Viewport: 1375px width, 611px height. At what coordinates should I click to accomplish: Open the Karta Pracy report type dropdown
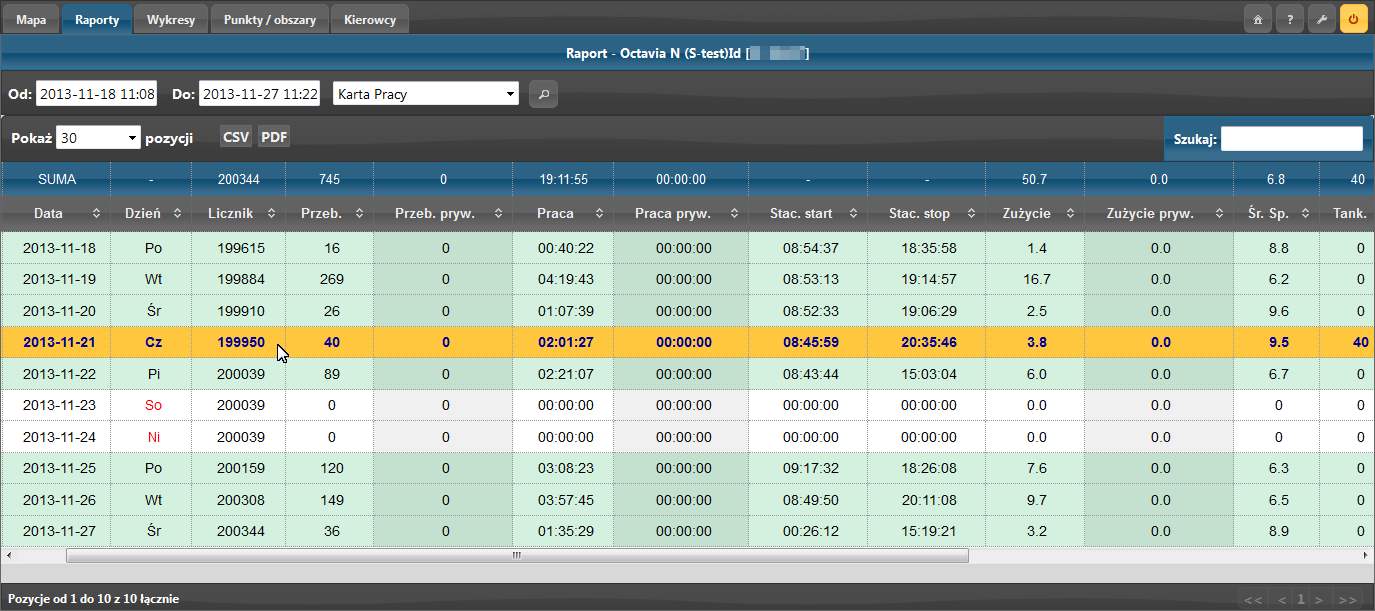coord(426,95)
